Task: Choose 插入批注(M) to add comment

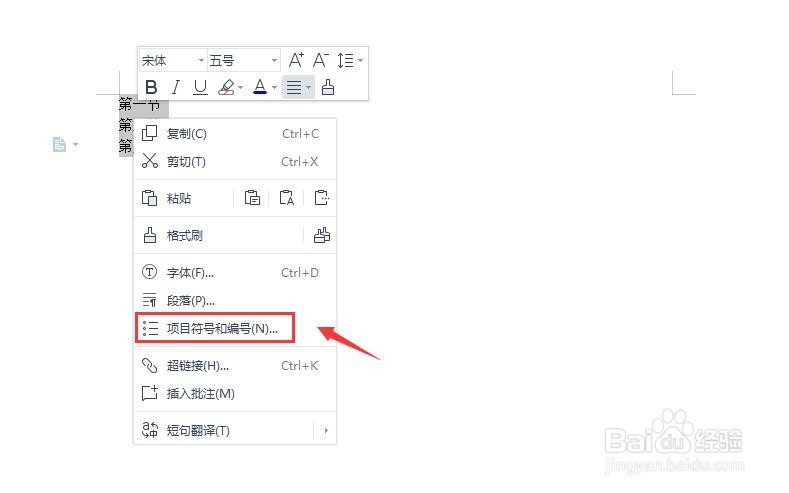Action: pos(234,393)
